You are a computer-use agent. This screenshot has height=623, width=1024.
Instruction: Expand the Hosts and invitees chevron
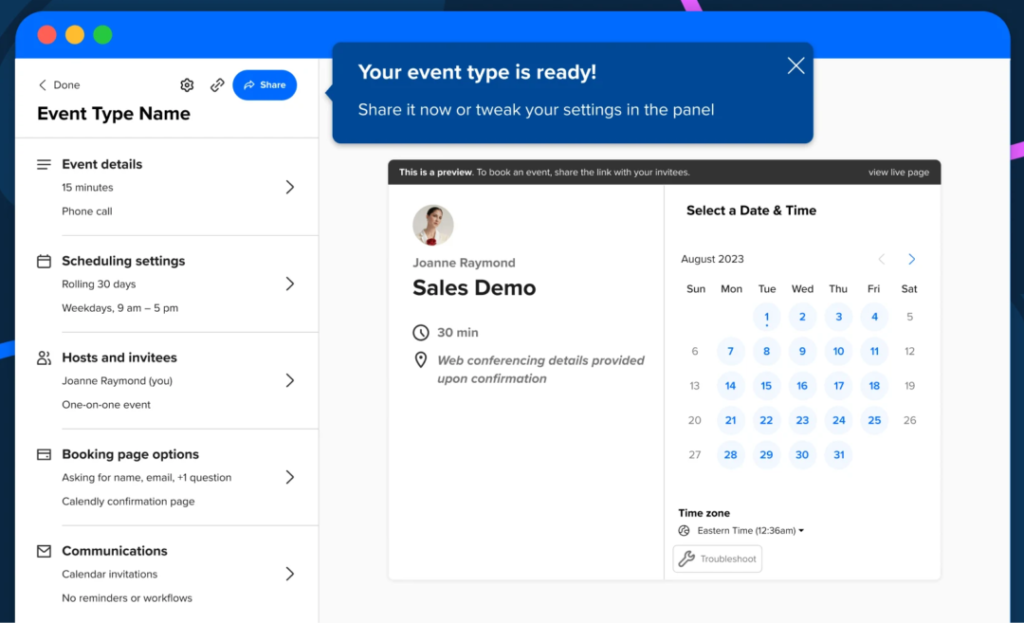click(x=290, y=381)
